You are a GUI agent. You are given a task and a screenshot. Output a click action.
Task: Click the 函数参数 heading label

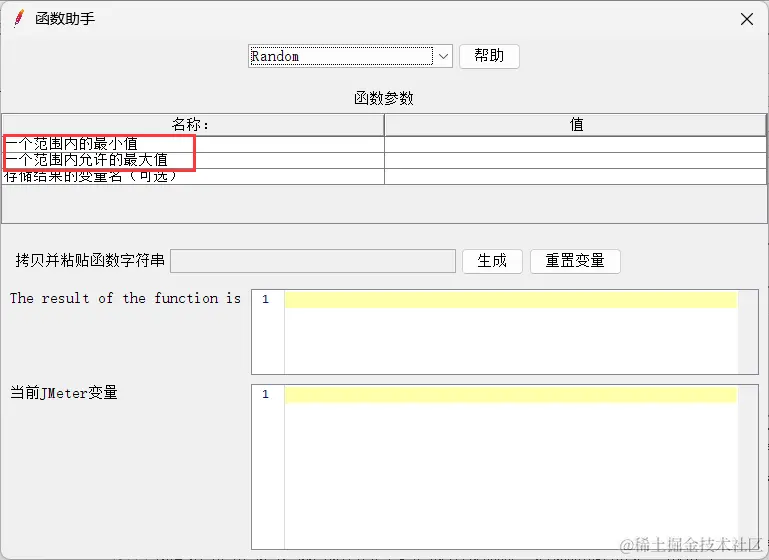[384, 98]
